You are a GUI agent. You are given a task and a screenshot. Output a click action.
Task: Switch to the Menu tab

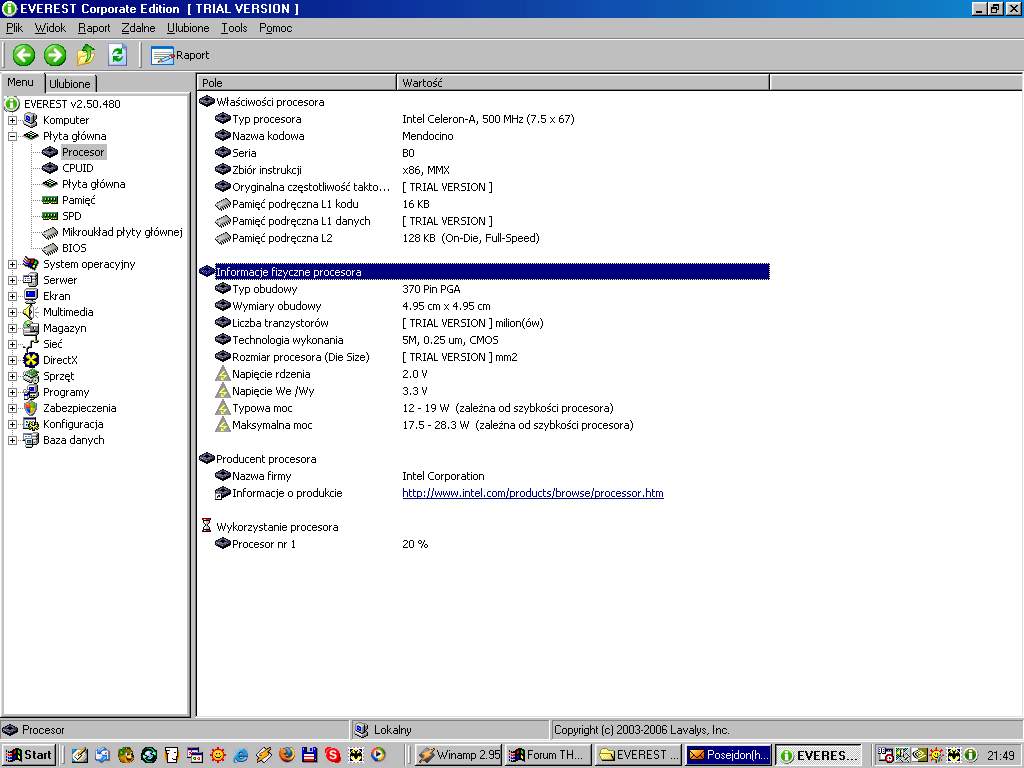click(20, 82)
